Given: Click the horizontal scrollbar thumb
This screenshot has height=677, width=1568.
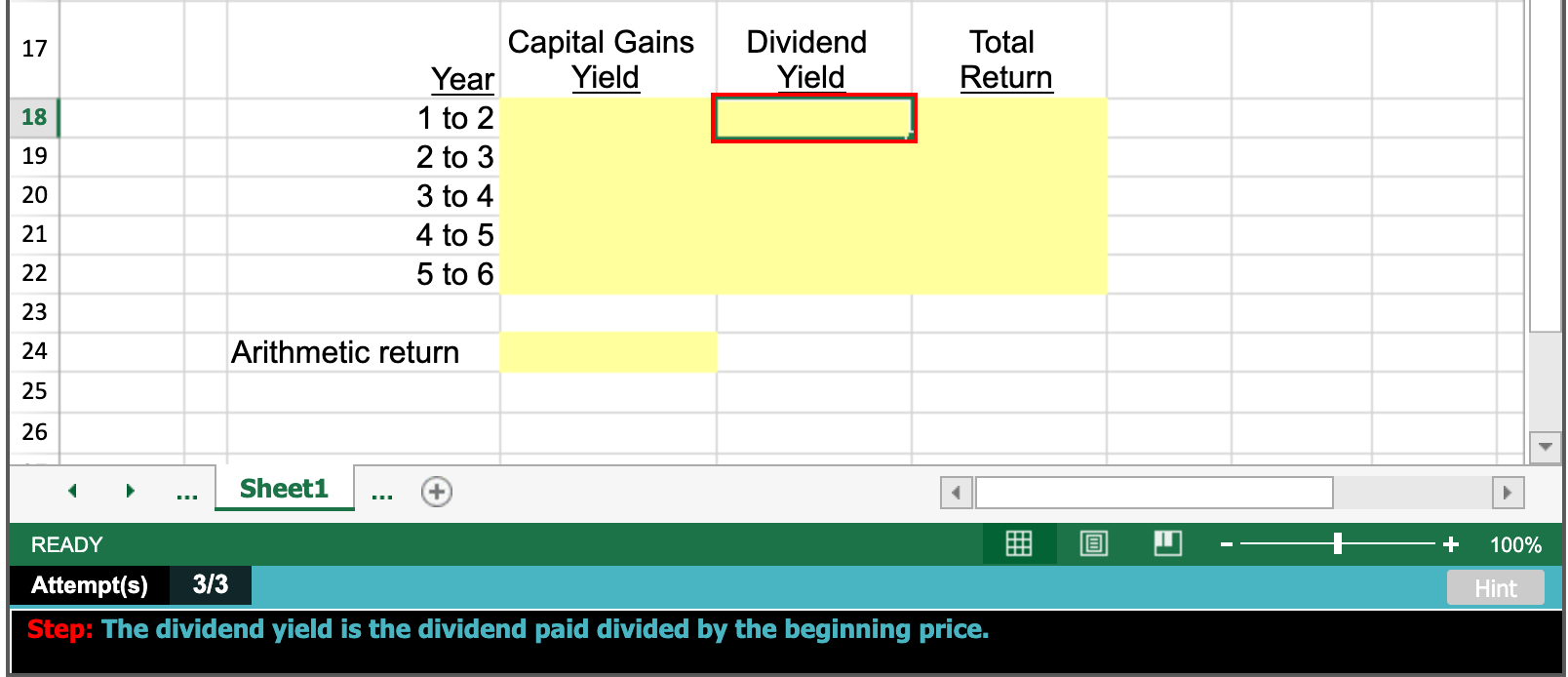Looking at the screenshot, I should coord(1155,493).
